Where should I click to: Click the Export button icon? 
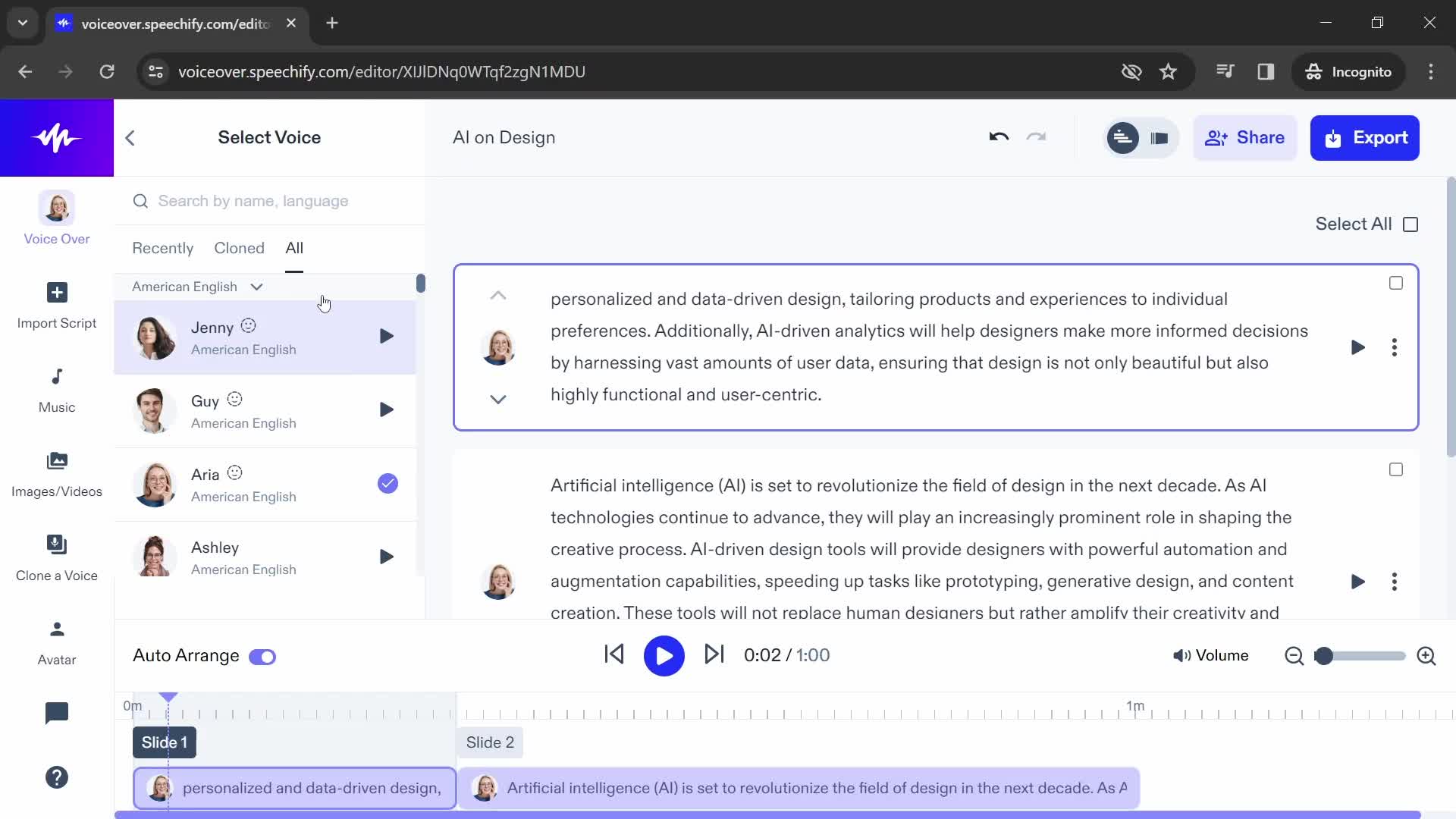click(x=1336, y=137)
